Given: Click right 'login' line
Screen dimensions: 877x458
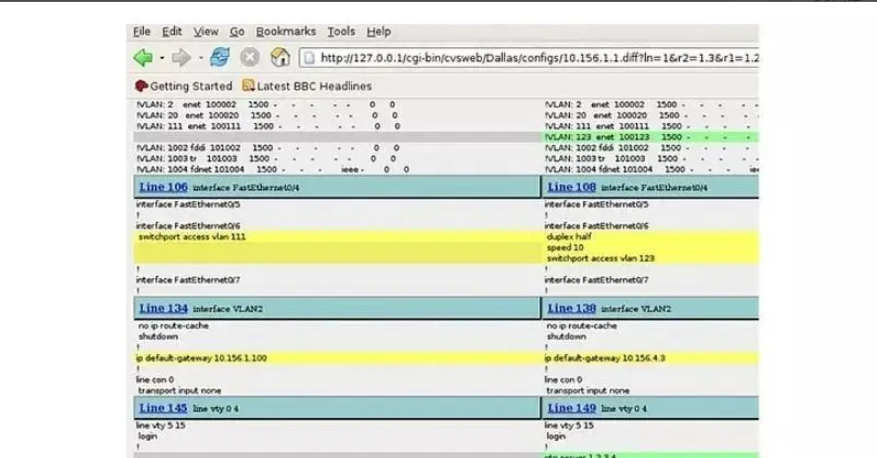Looking at the screenshot, I should coord(556,436).
